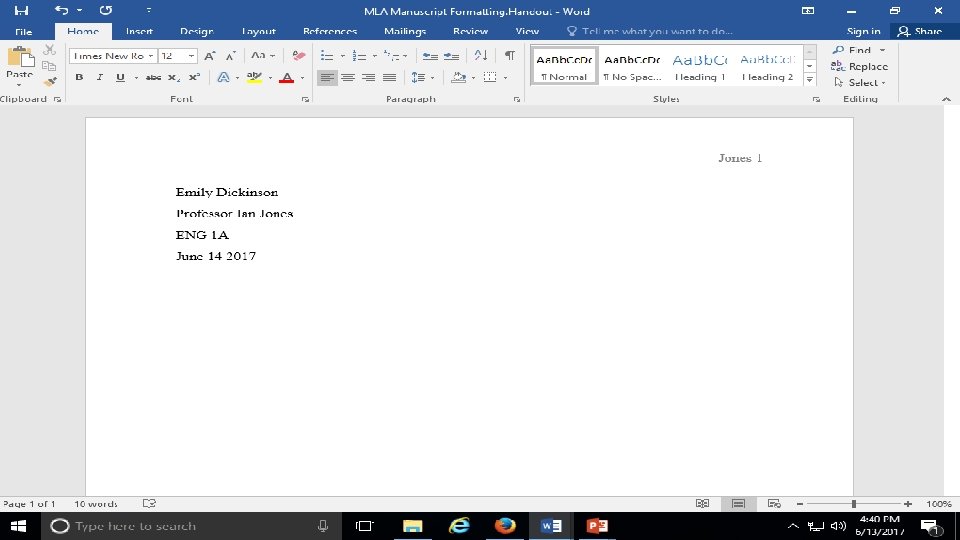This screenshot has width=960, height=540.
Task: Open Borders dropdown arrow
Action: (x=505, y=78)
